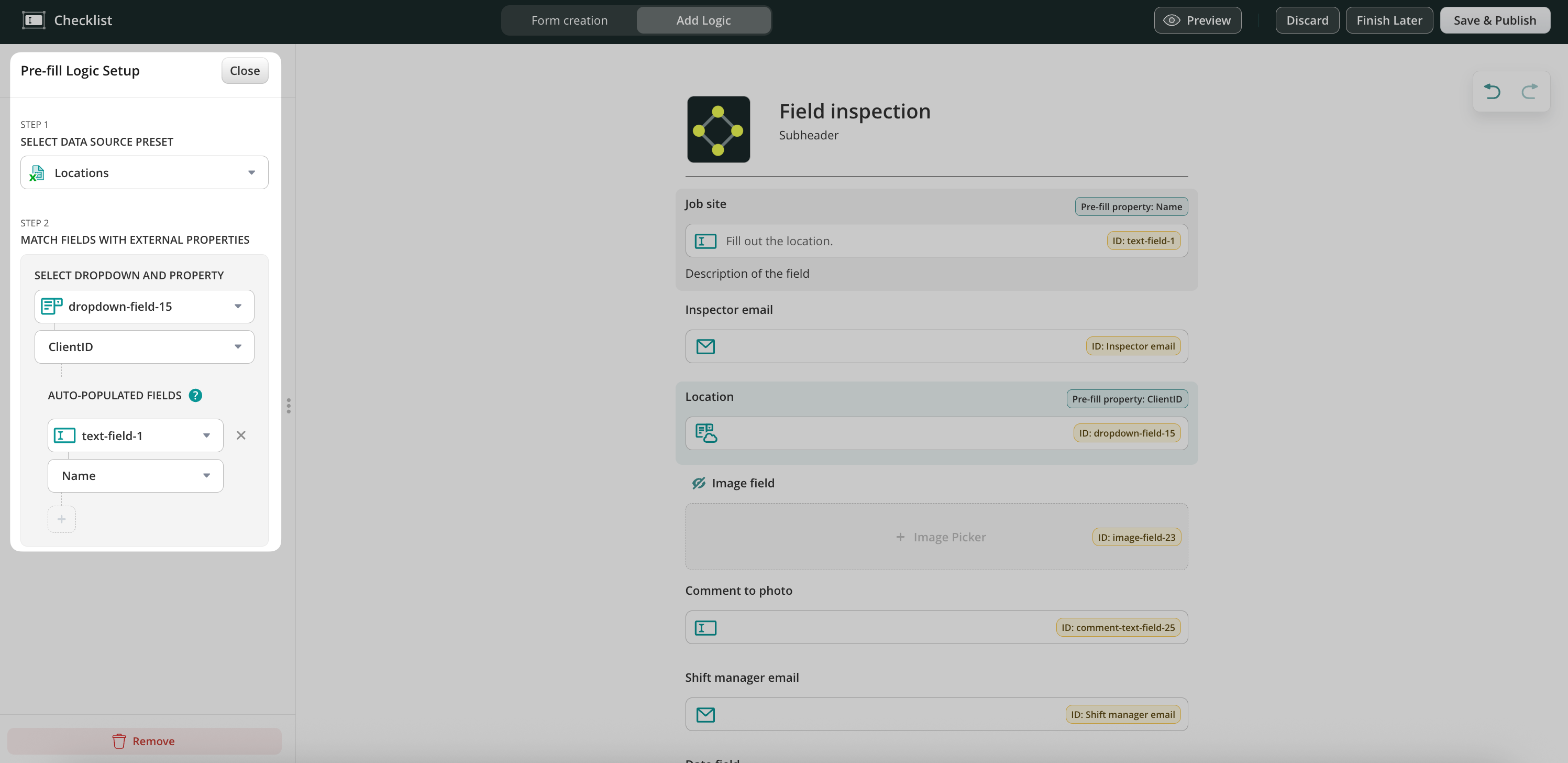Toggle hidden eye icon on Image field
Image resolution: width=1568 pixels, height=763 pixels.
click(x=698, y=483)
